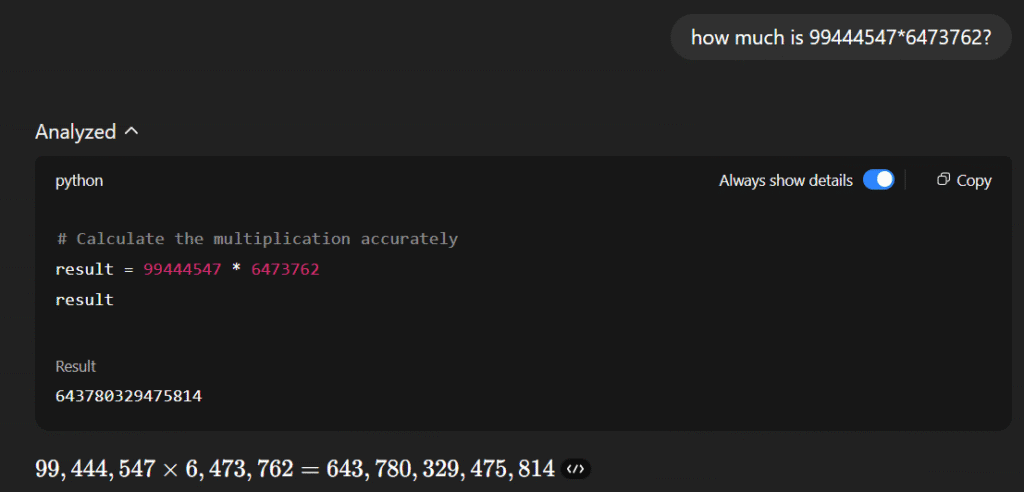Click the python language label

coord(79,181)
